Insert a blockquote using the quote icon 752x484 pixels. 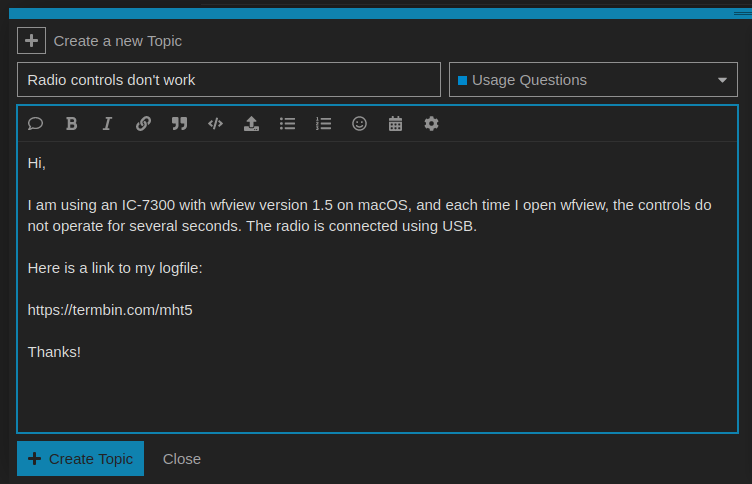(179, 124)
